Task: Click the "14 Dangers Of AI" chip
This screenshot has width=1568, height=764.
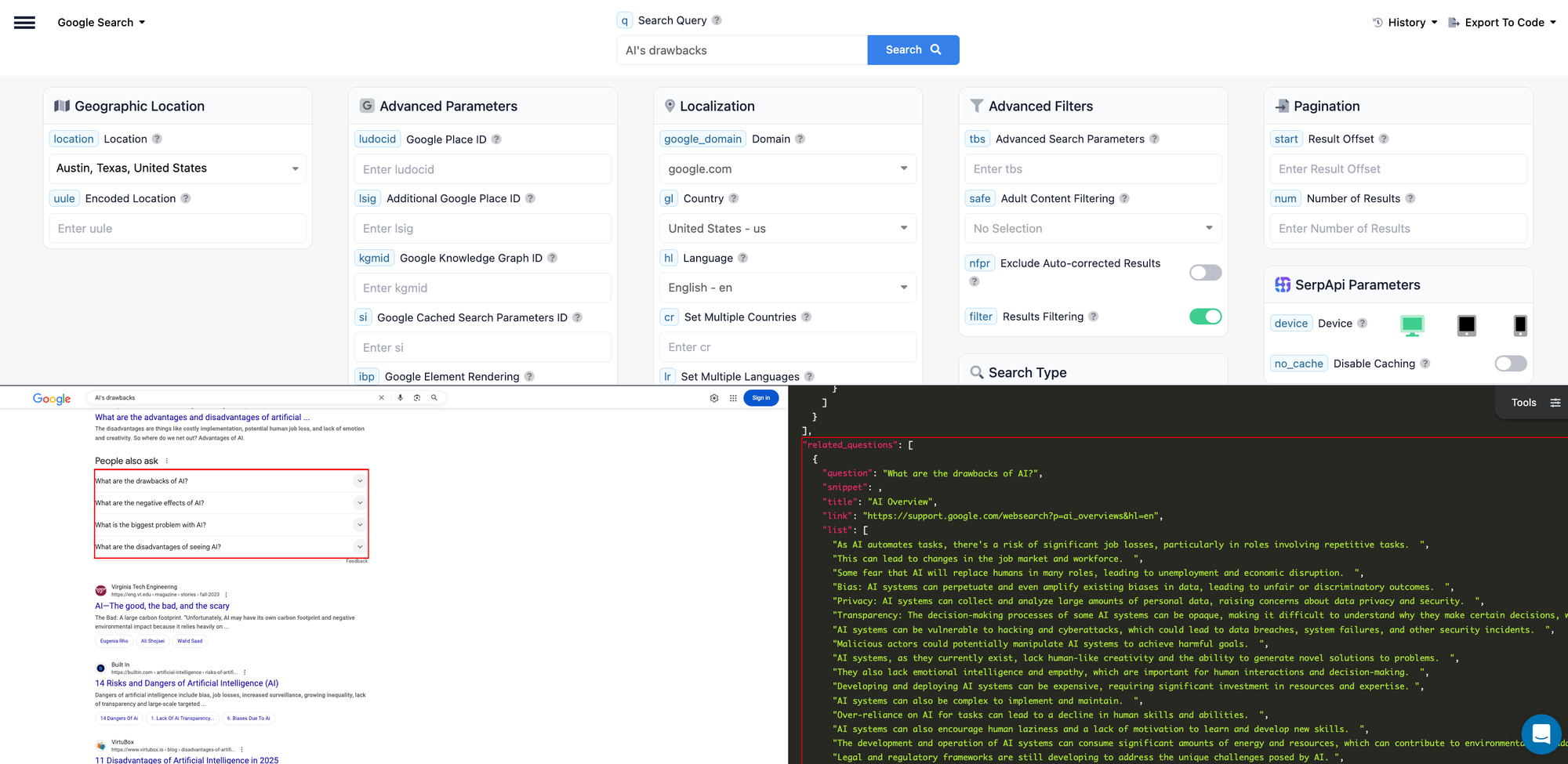Action: 119,719
